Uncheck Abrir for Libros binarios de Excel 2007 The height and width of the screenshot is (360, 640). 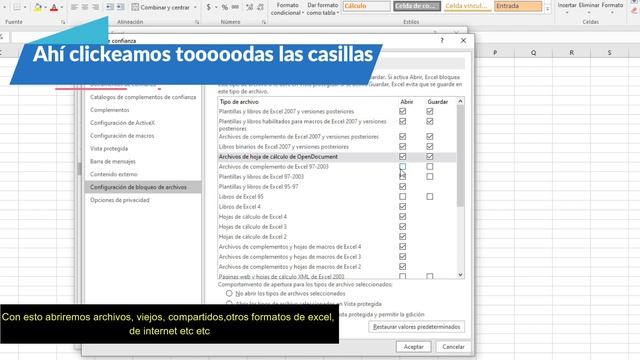tap(402, 147)
